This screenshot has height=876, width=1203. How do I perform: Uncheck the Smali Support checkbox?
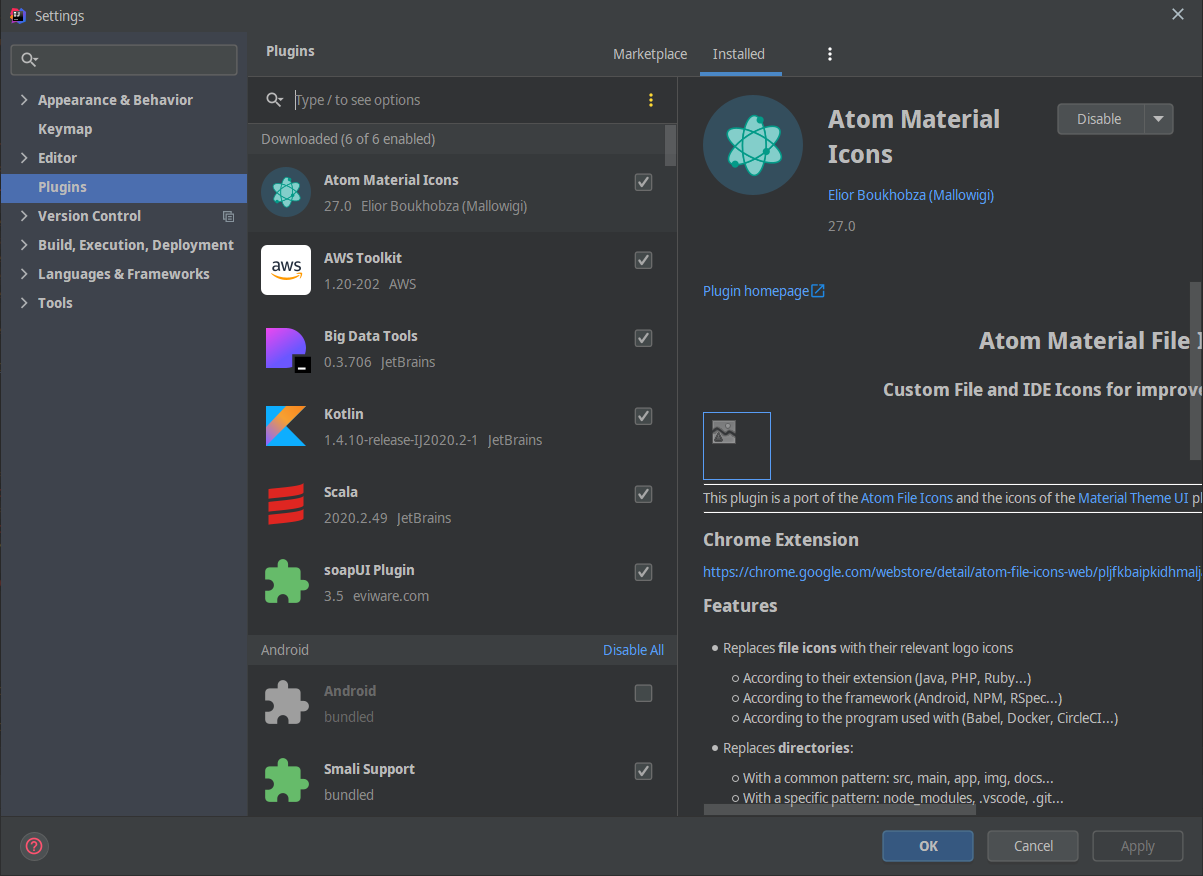click(644, 771)
